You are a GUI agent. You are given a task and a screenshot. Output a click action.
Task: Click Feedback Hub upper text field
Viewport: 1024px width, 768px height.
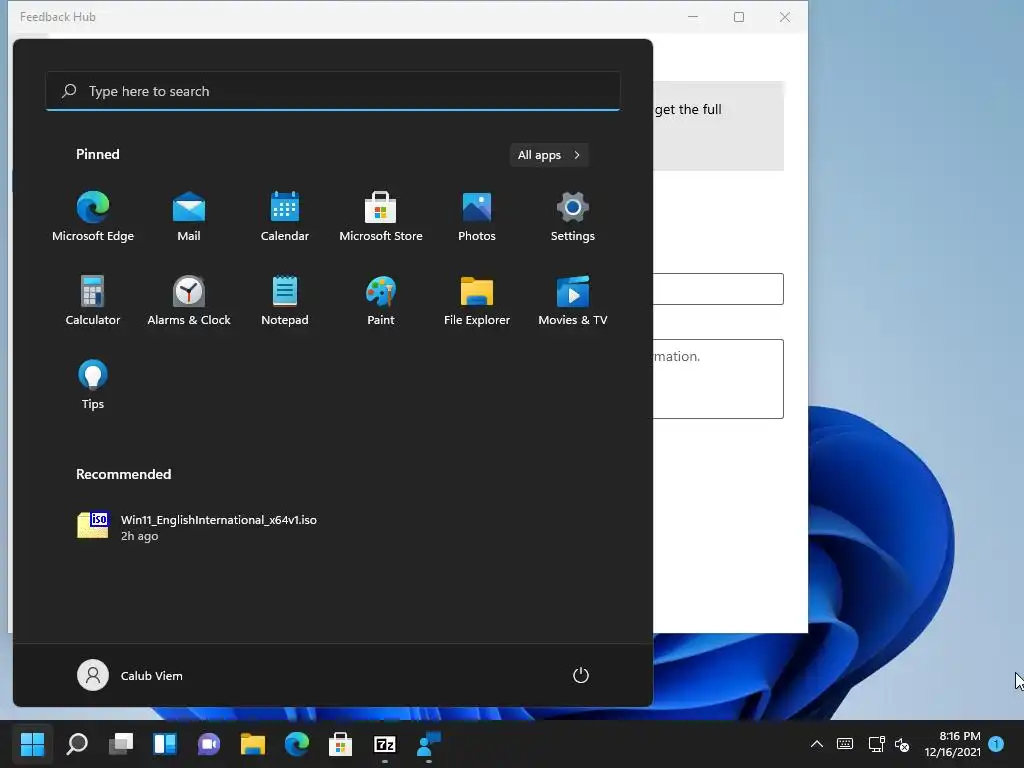click(x=718, y=289)
